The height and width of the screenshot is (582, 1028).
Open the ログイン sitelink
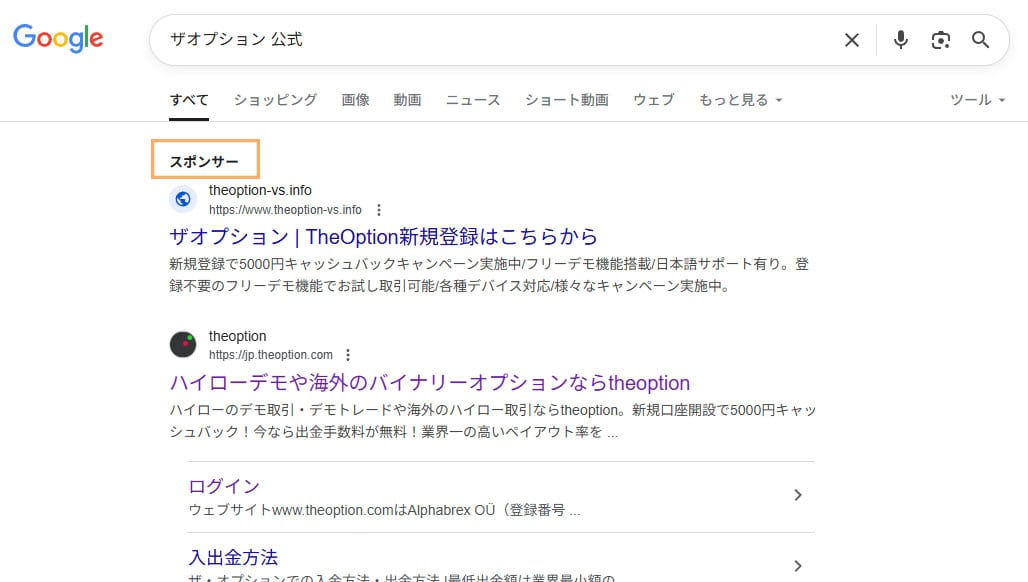coord(224,486)
